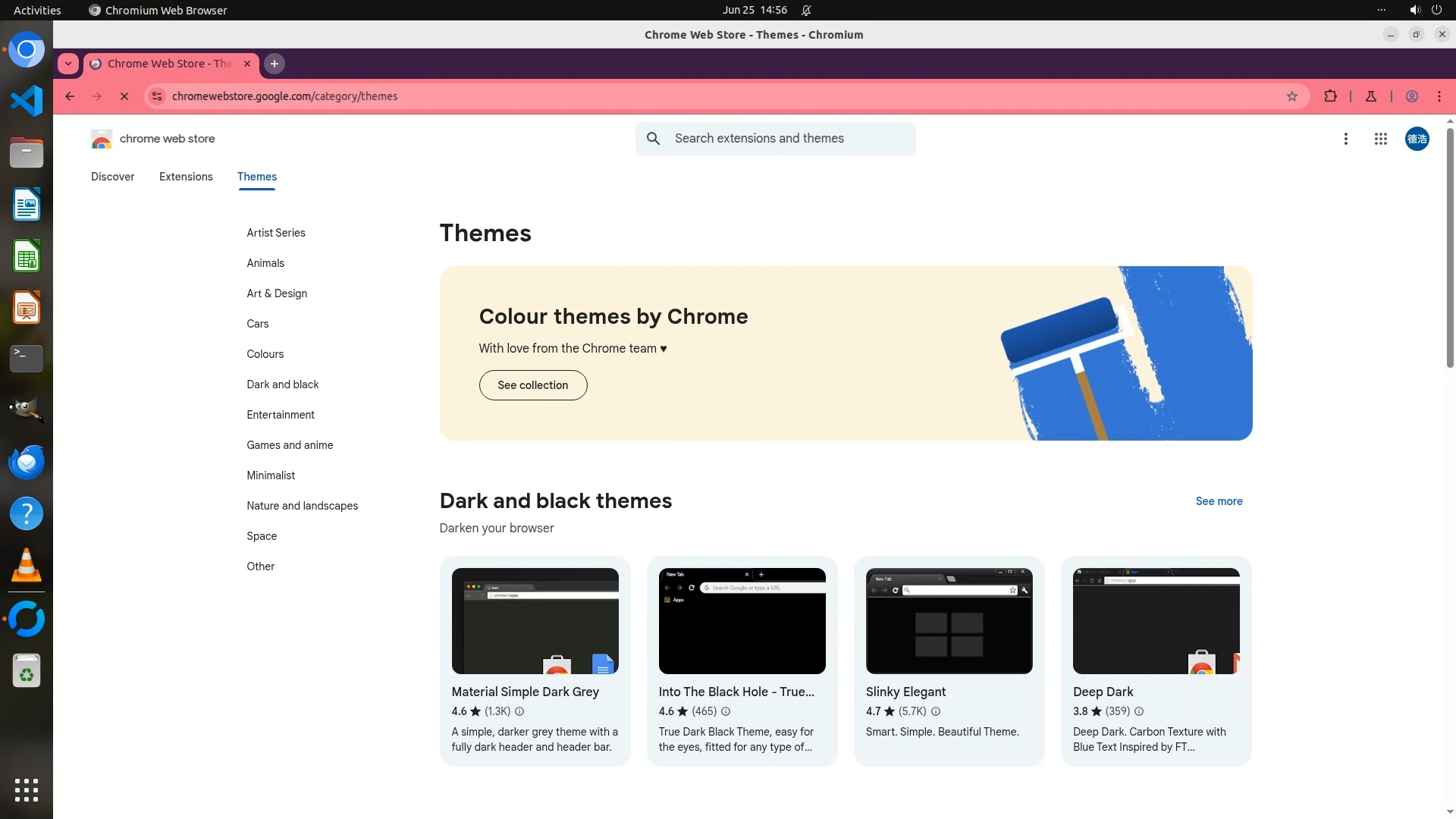Viewport: 1456px width, 819px height.
Task: Click the site information icon in address bar
Action: click(x=157, y=96)
